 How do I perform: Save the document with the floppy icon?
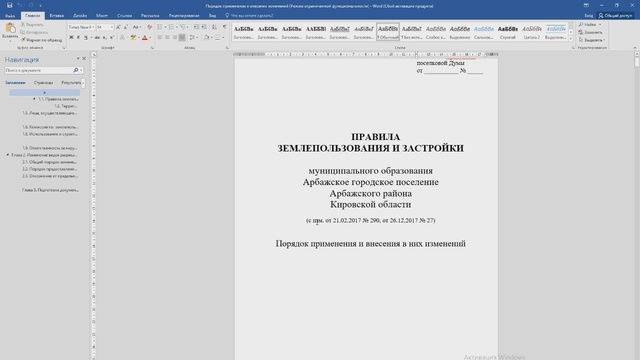9,5
